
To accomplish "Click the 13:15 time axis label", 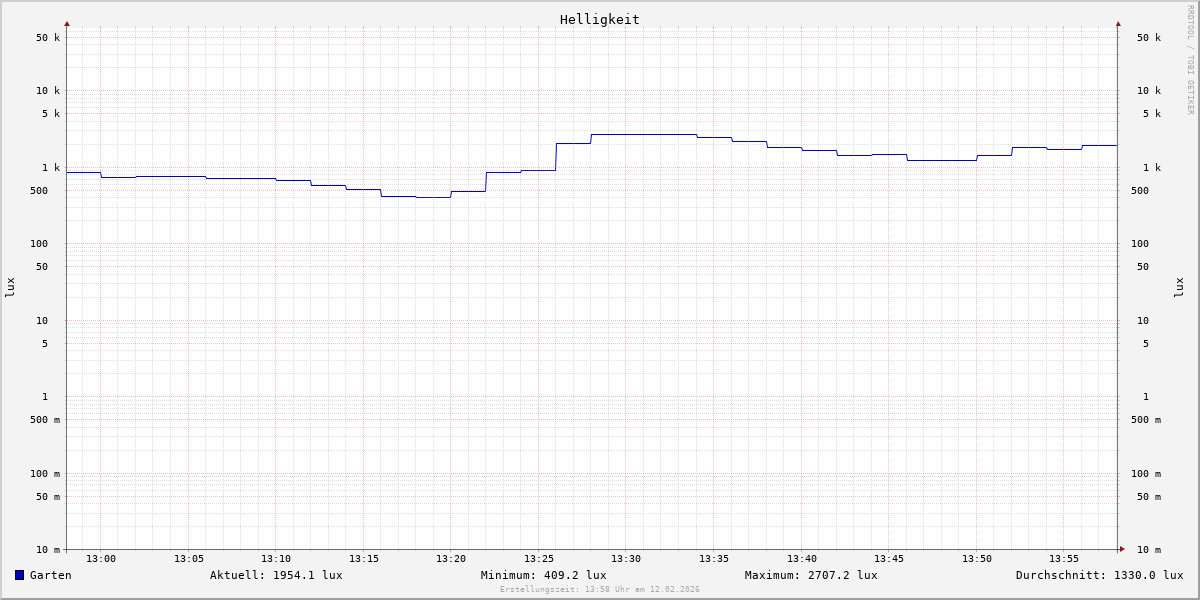I will [x=364, y=559].
